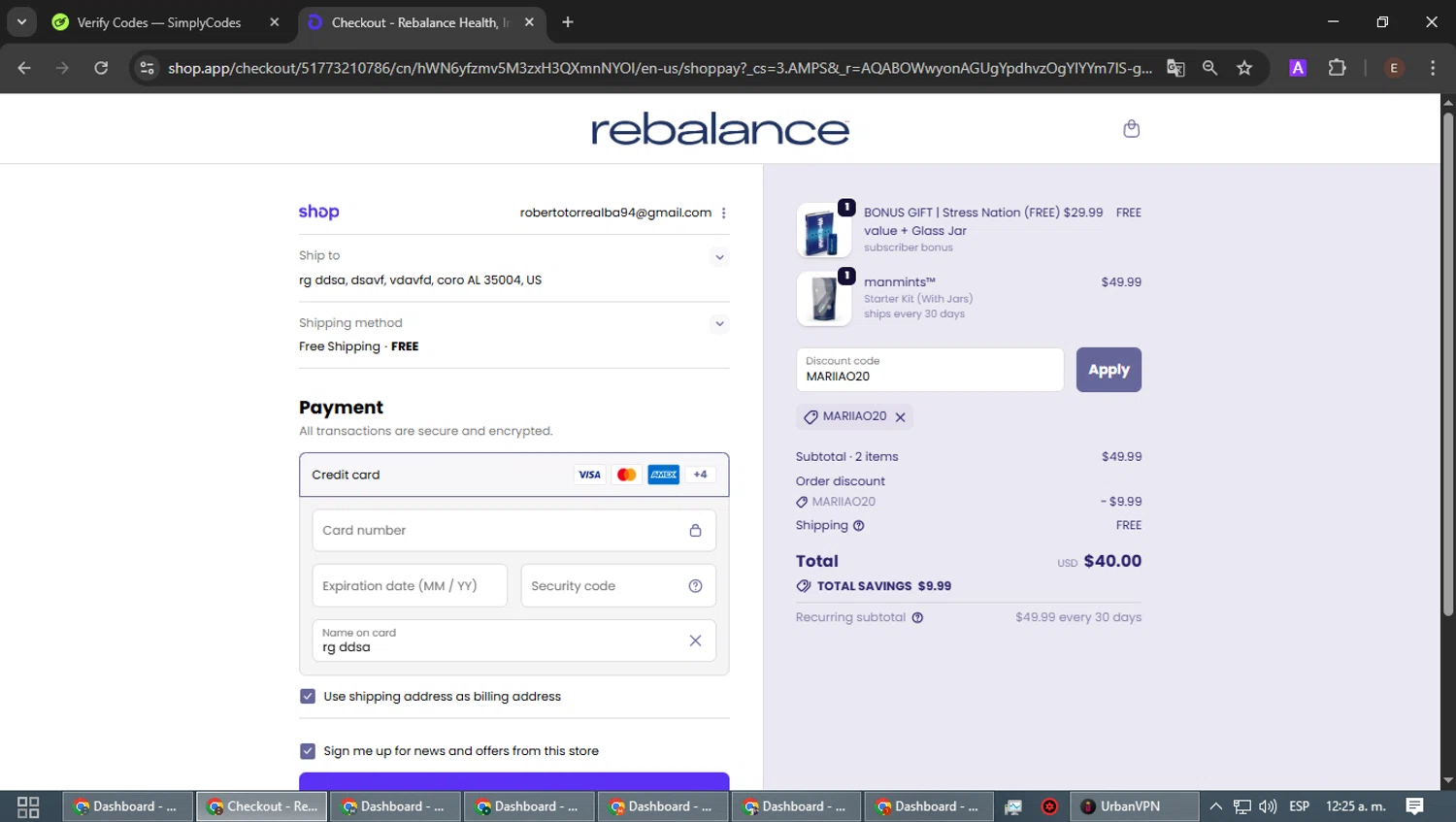The width and height of the screenshot is (1456, 822).
Task: Open the site information icon in the address bar
Action: coord(148,68)
